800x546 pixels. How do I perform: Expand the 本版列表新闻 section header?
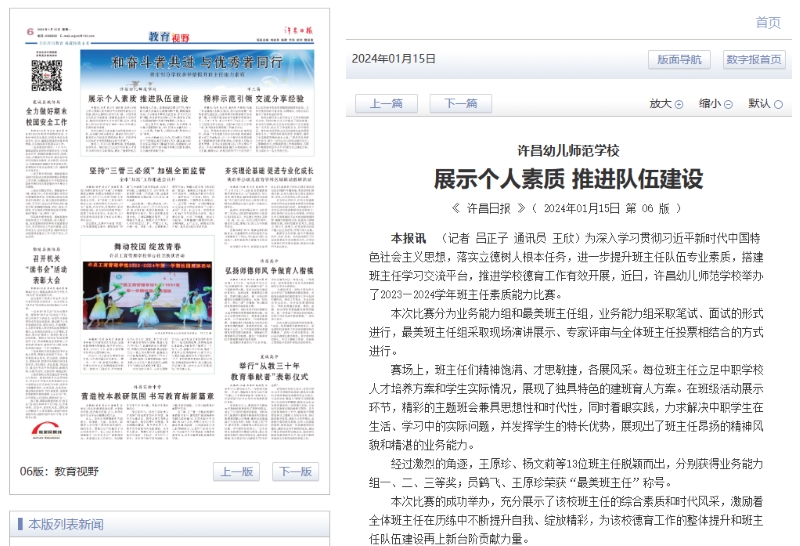coord(65,524)
